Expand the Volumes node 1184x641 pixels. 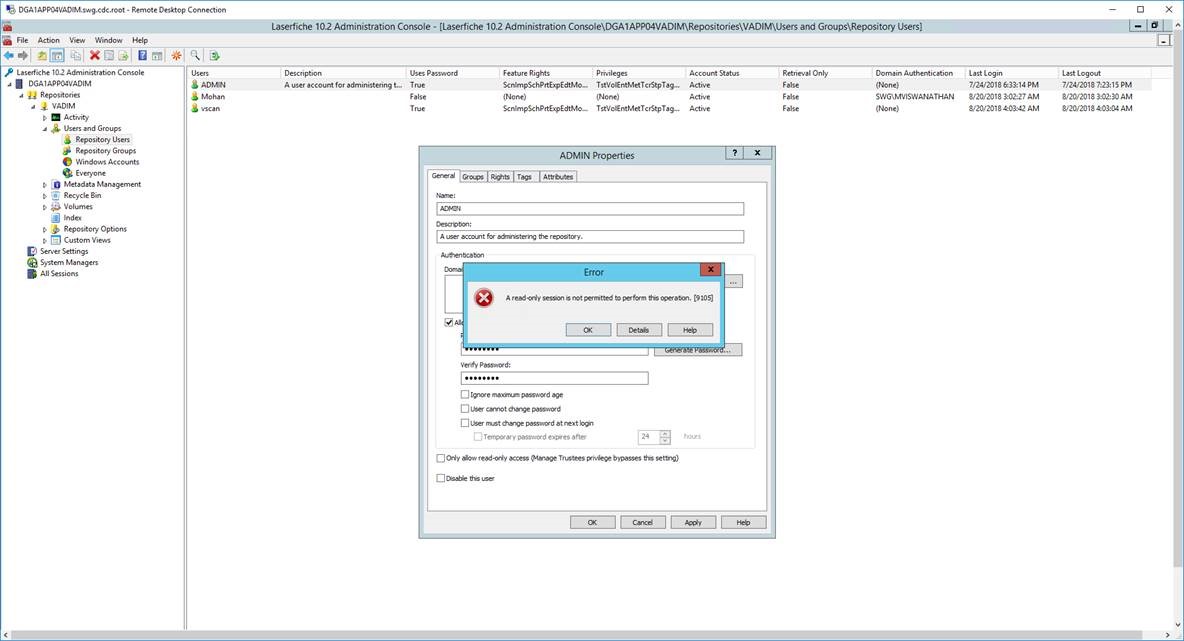(x=45, y=207)
